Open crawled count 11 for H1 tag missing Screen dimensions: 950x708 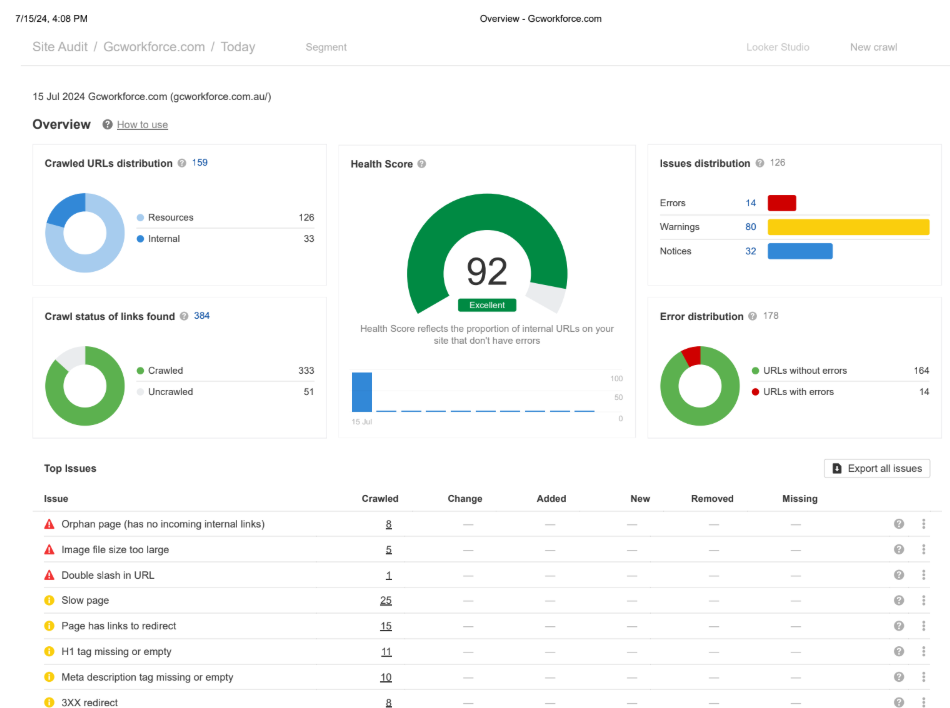(386, 651)
